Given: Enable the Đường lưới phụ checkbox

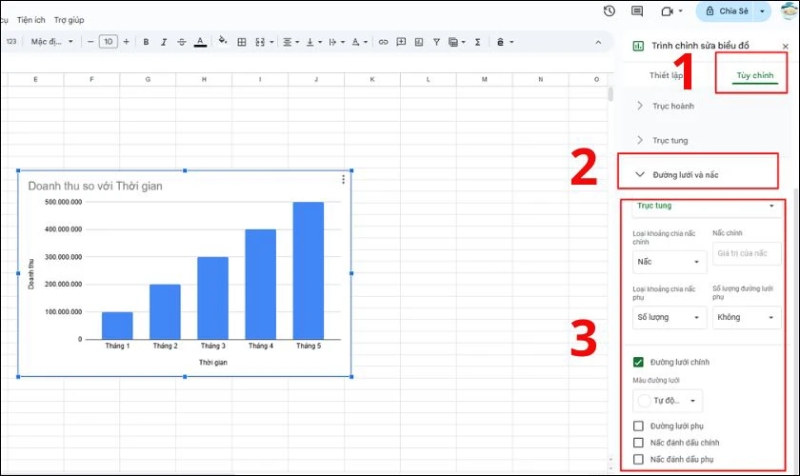Looking at the screenshot, I should point(640,426).
